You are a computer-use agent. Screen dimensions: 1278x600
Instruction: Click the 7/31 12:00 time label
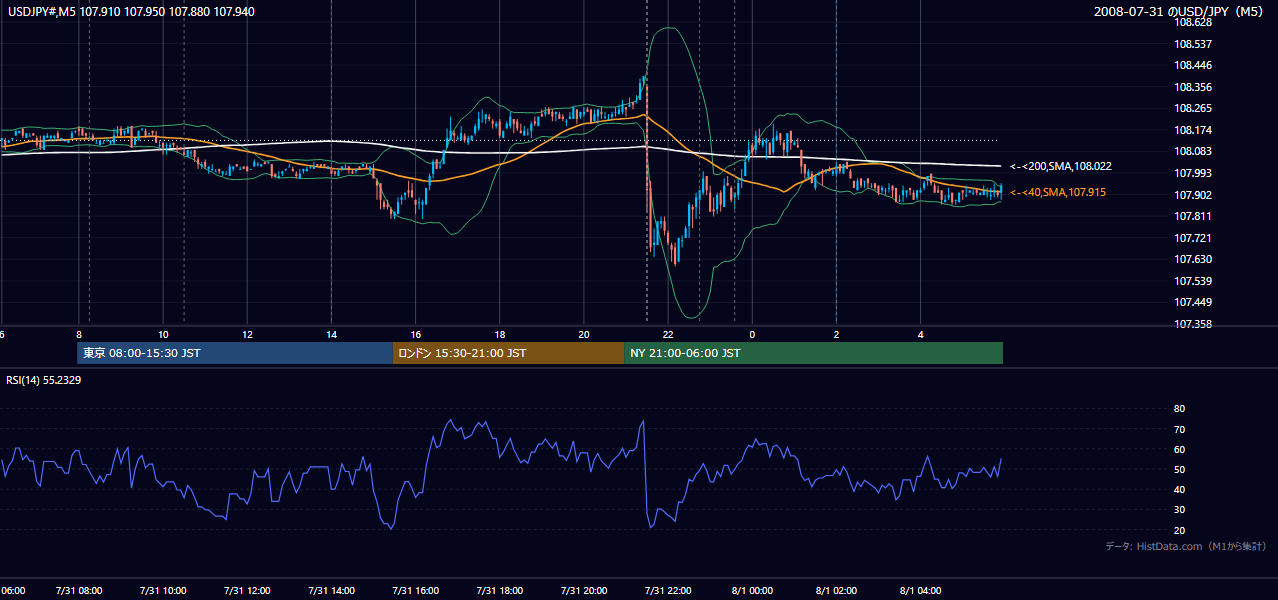247,590
